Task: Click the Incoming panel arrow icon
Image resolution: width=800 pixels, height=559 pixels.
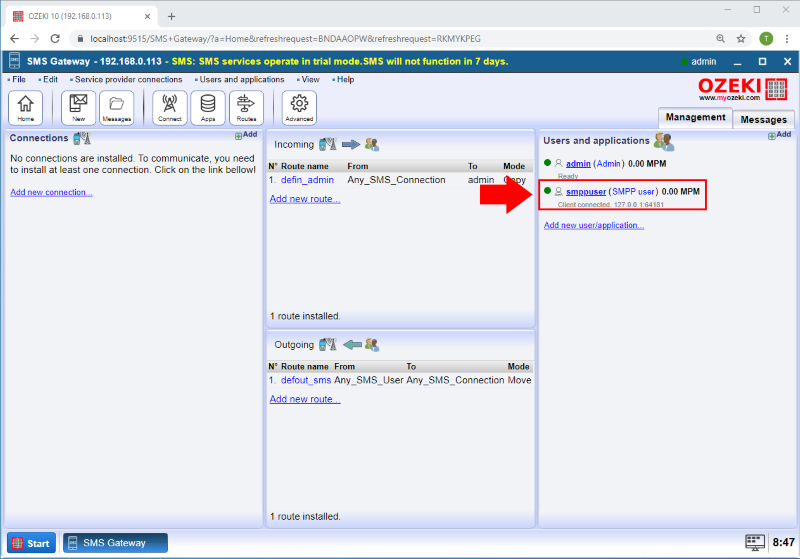Action: [x=351, y=145]
